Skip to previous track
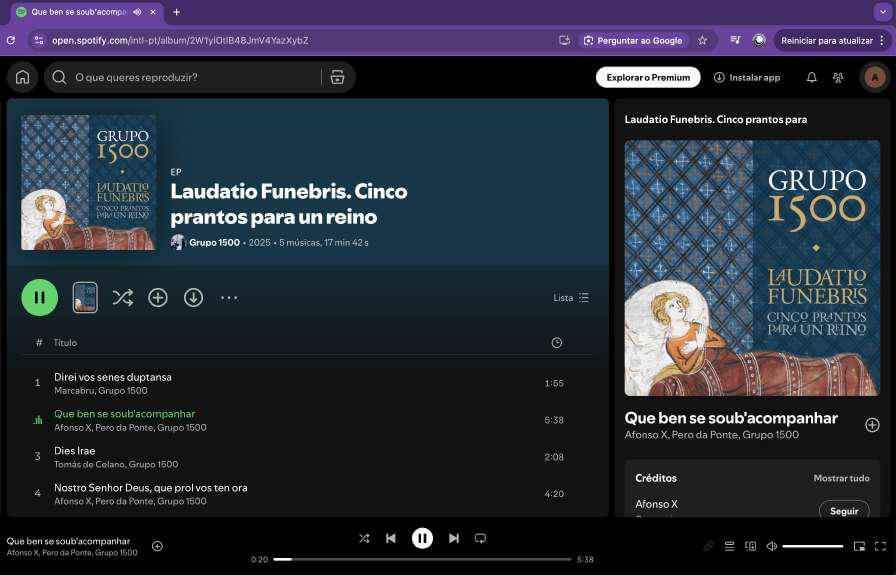 [391, 538]
